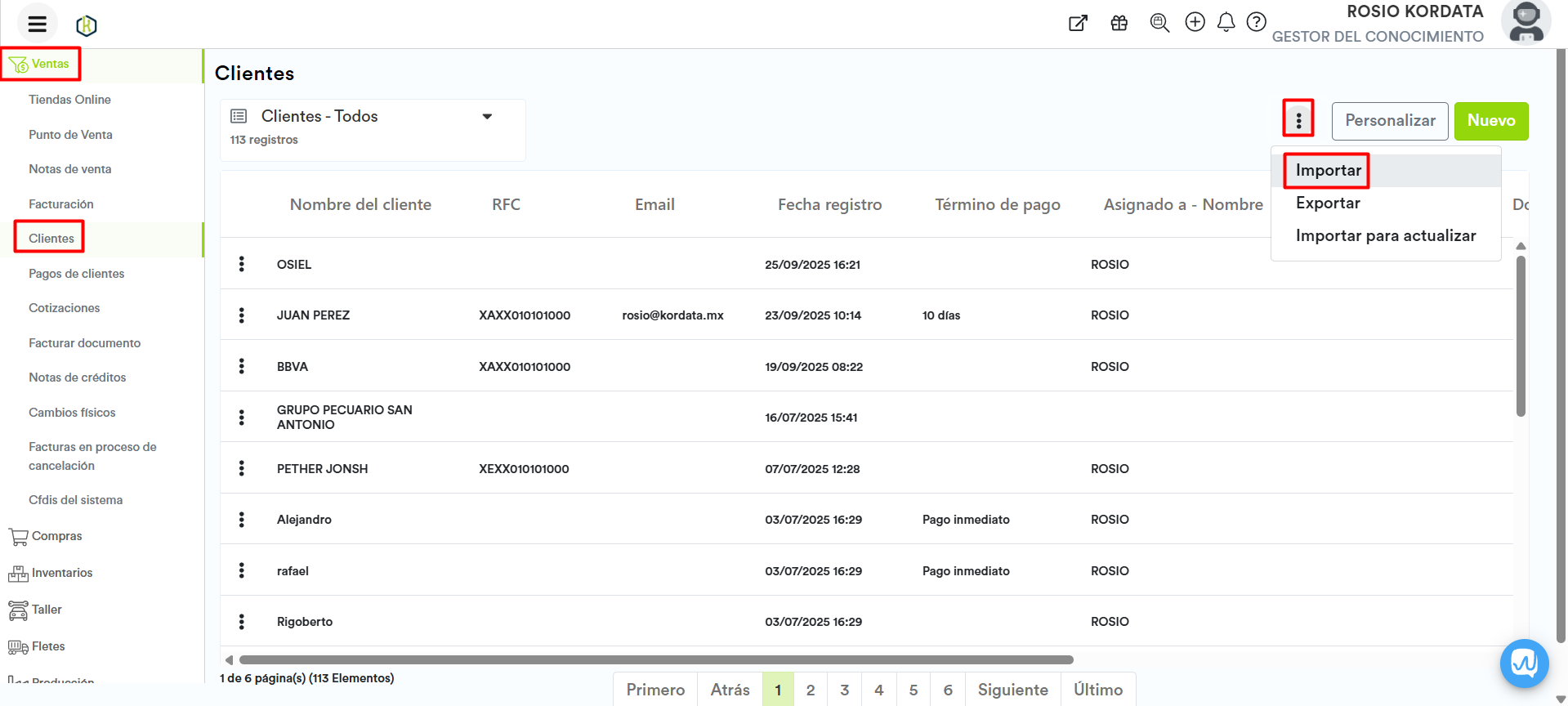Click the help question mark icon

coord(1256,22)
